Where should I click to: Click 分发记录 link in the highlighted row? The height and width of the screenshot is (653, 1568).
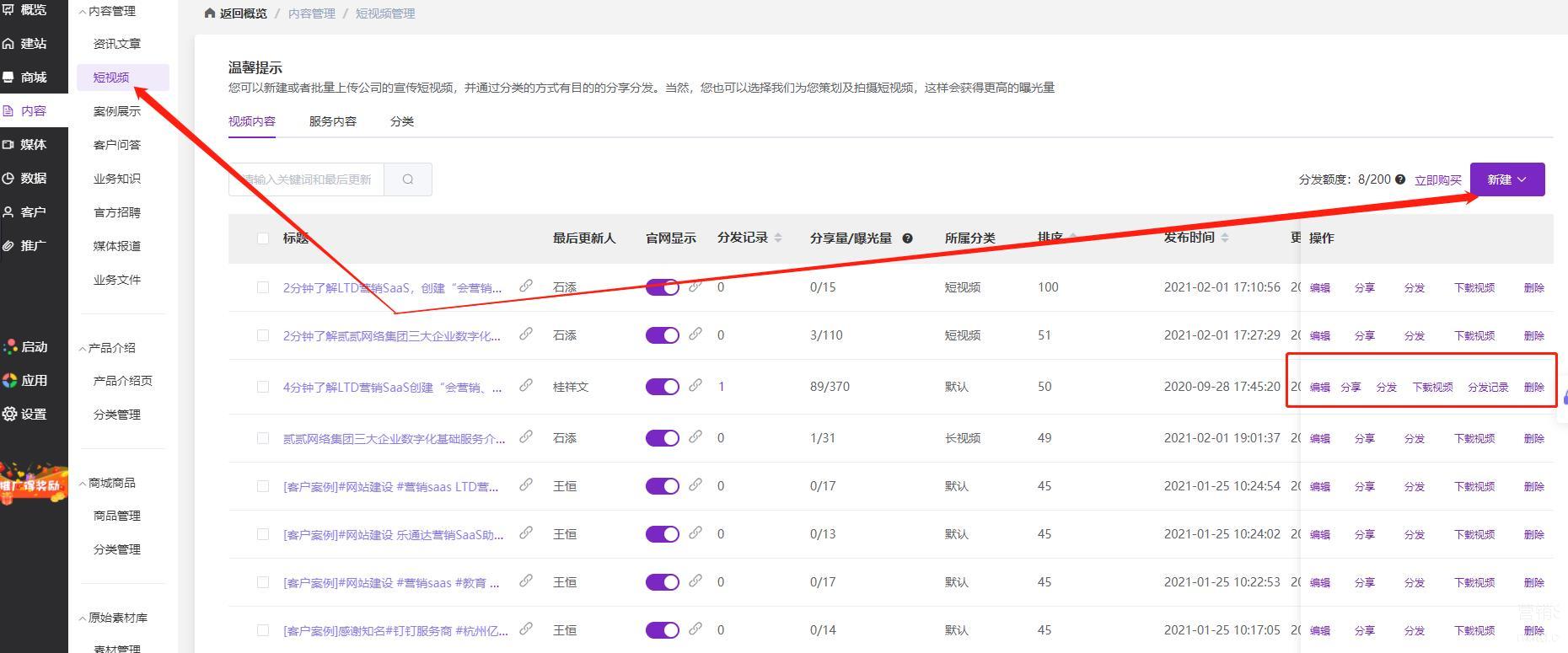1487,388
